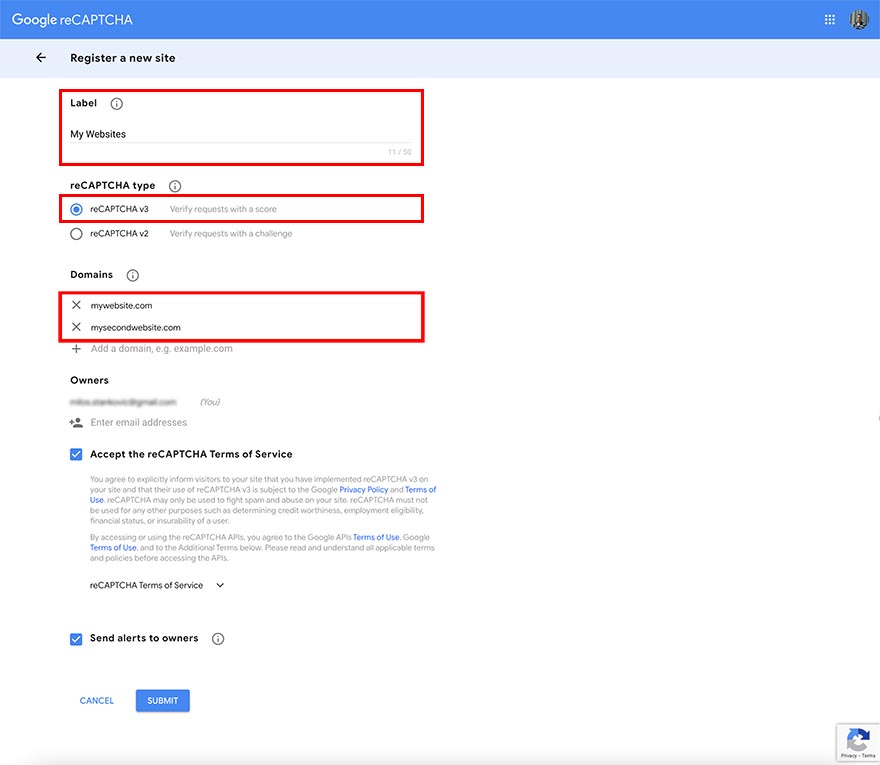Click the Add a domain input field
The width and height of the screenshot is (880, 765).
click(162, 349)
